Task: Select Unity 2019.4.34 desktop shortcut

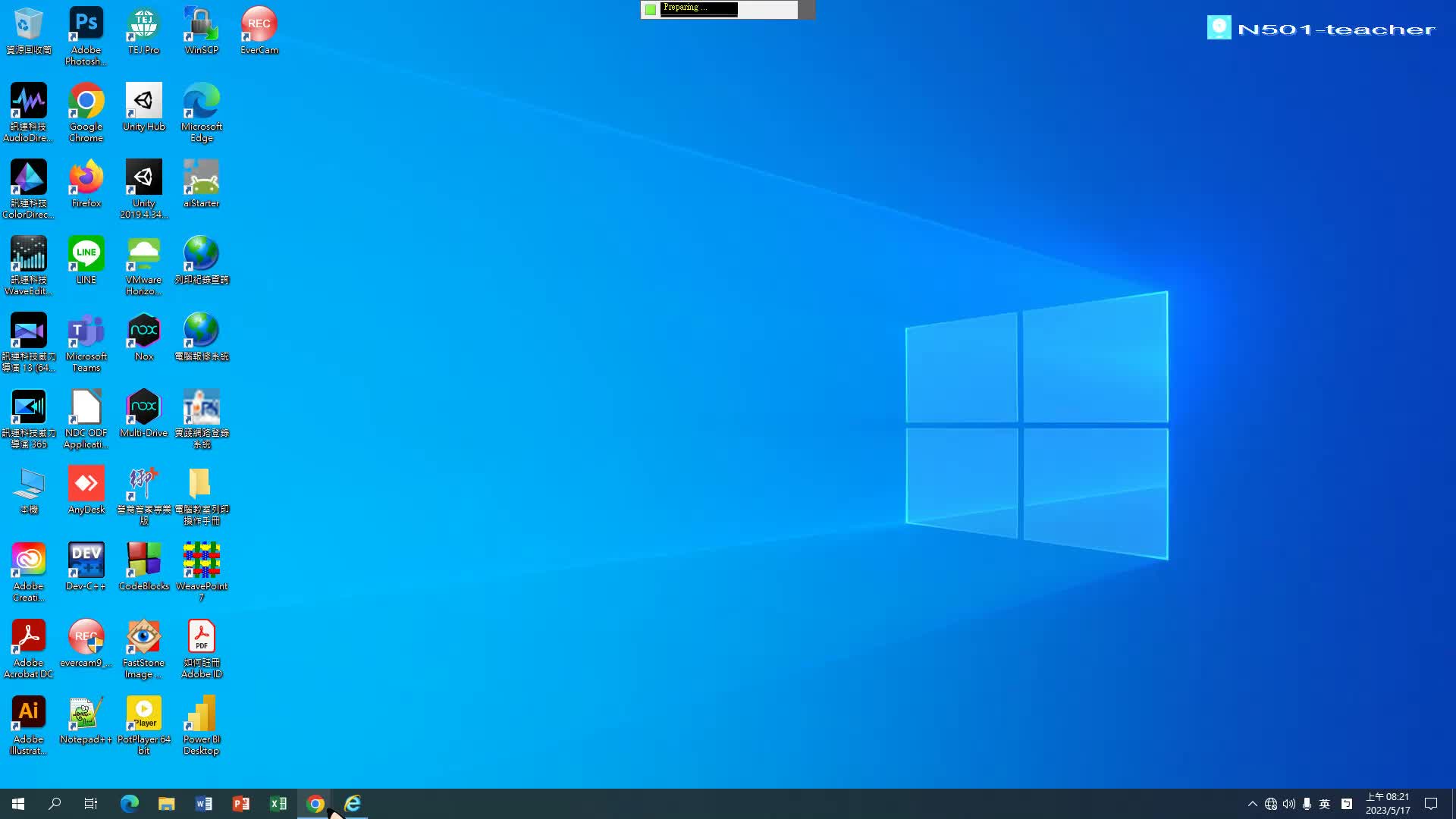Action: tap(143, 189)
